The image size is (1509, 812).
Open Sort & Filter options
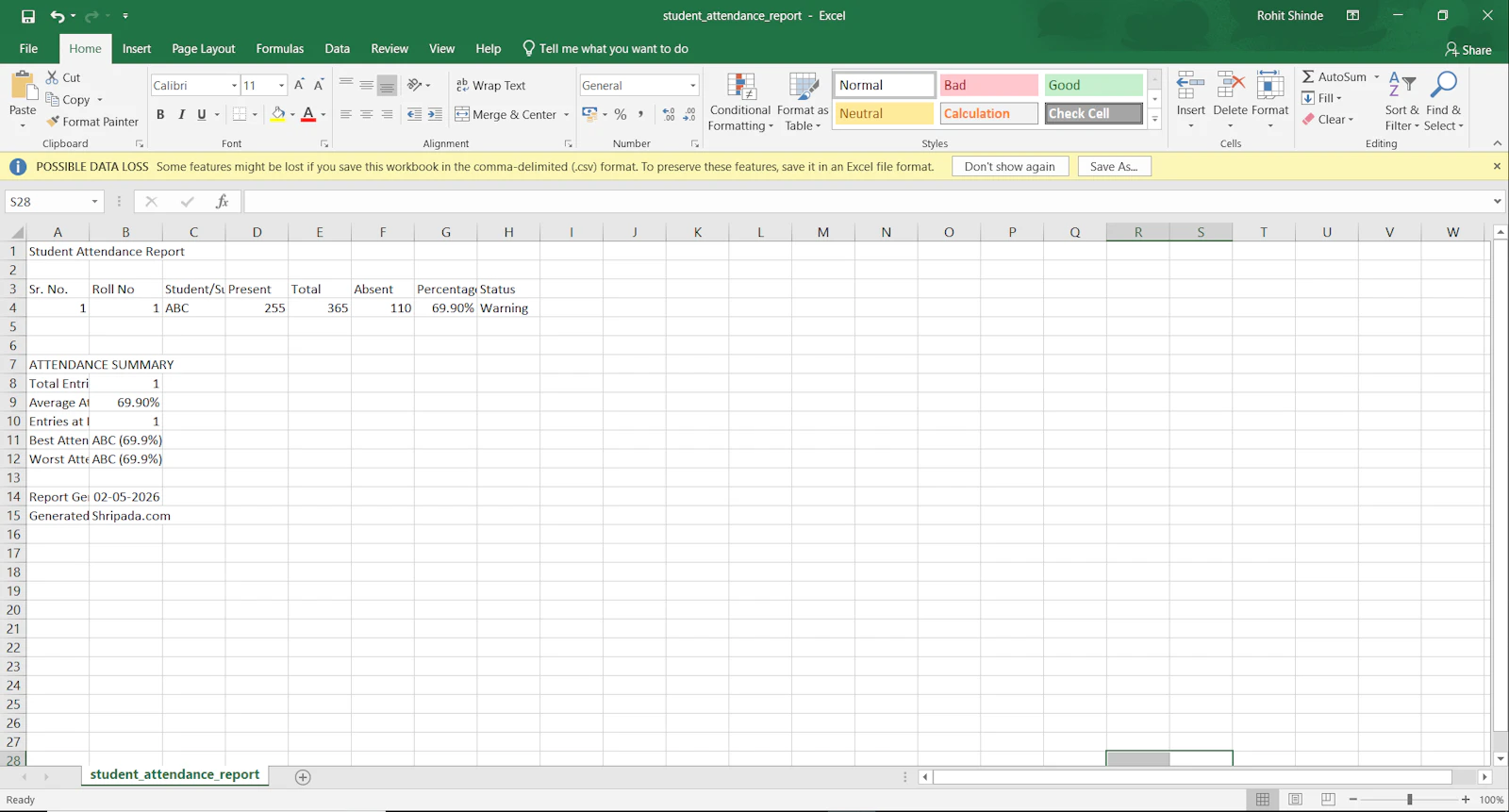(1401, 102)
